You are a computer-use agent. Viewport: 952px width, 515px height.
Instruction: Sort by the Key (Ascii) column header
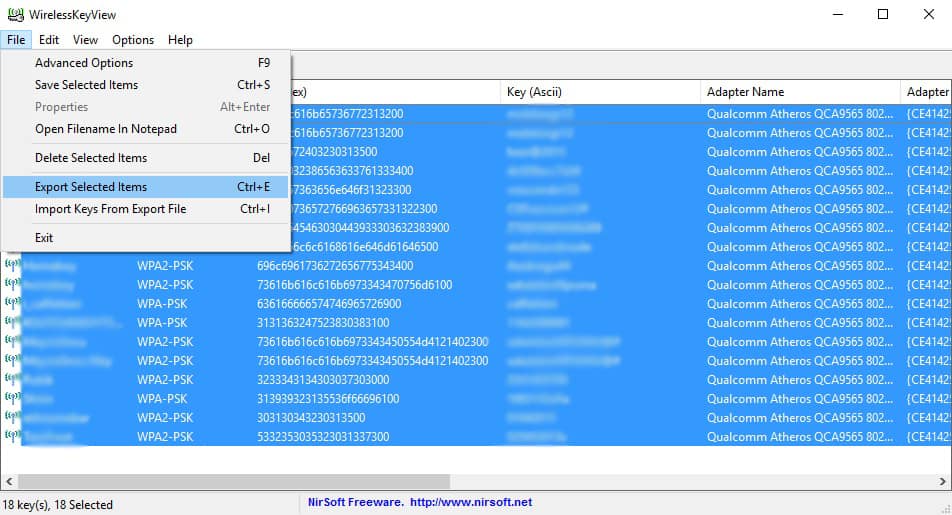point(600,92)
